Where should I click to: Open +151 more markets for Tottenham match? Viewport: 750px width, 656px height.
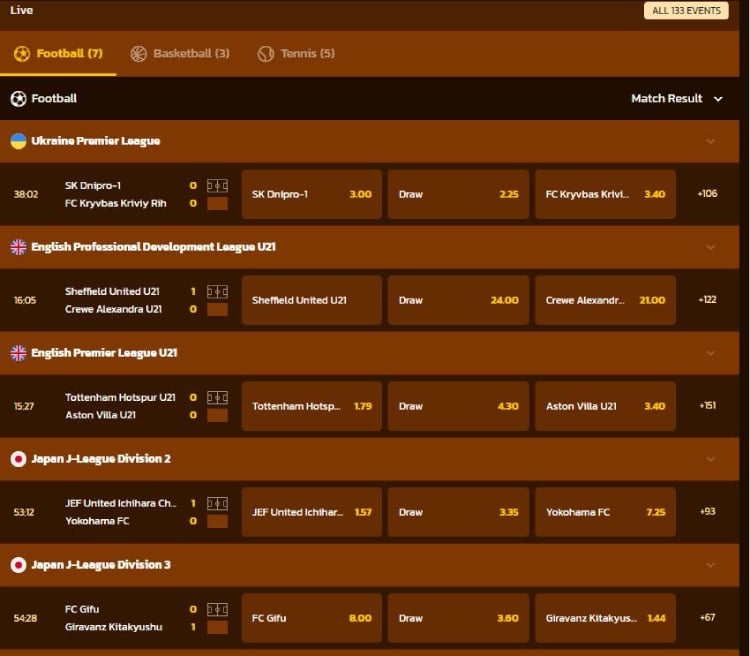(707, 406)
